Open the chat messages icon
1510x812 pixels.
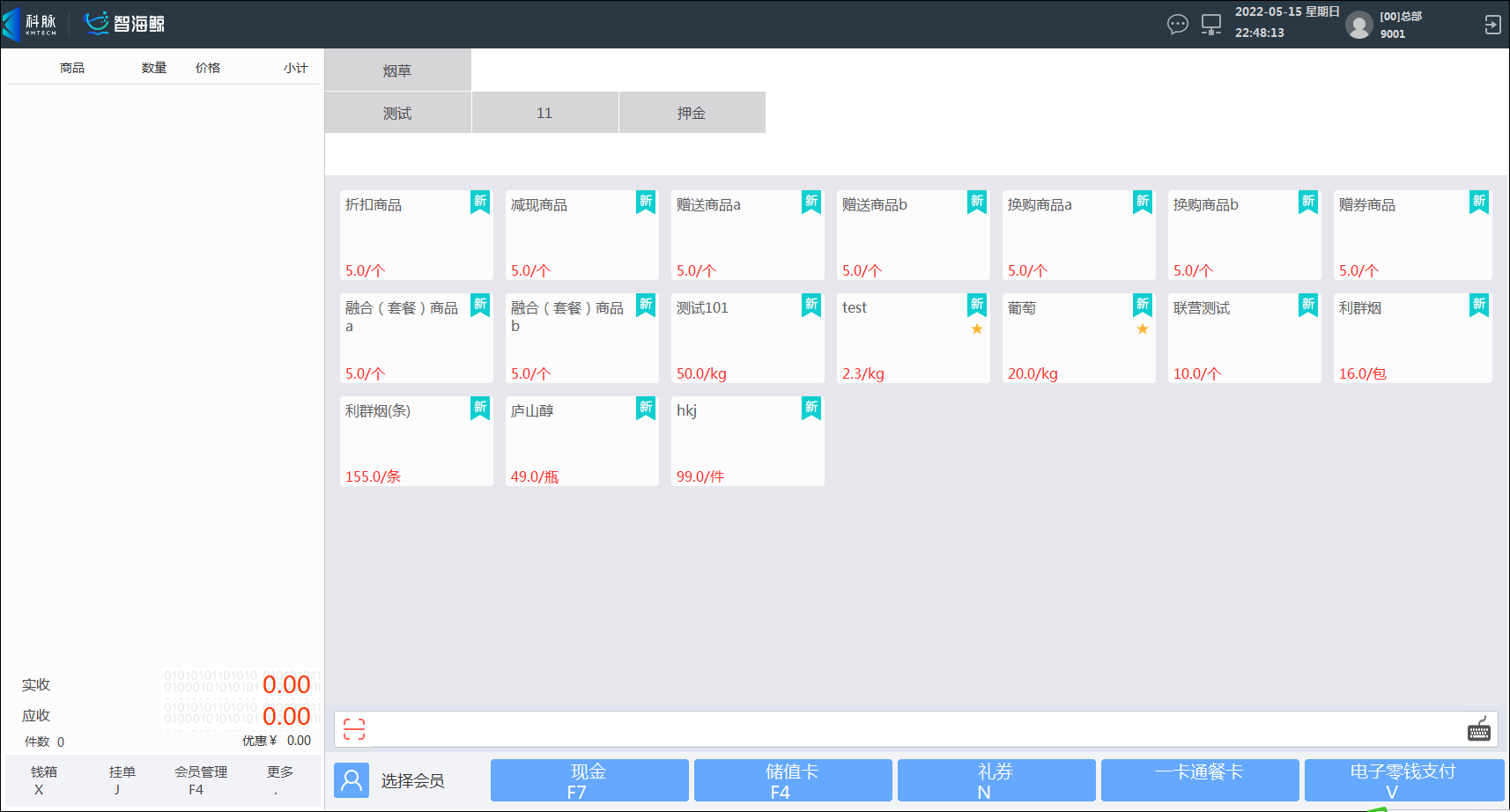(x=1177, y=25)
